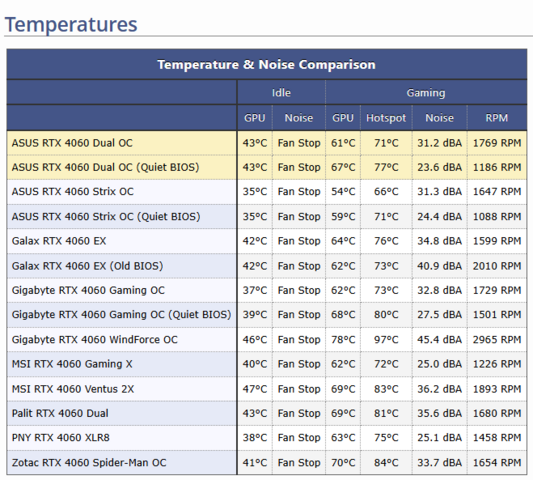
Task: Select the MSI RTX 4060 Gaming X name
Action: (72, 364)
